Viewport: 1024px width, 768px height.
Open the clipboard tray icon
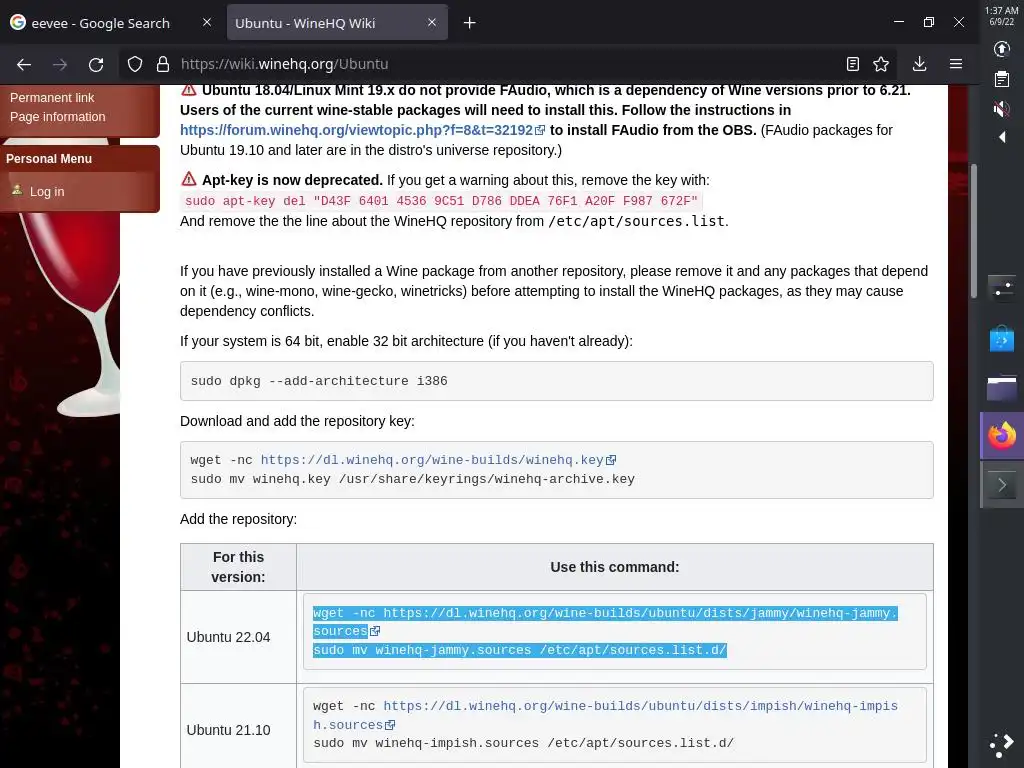pos(1002,79)
